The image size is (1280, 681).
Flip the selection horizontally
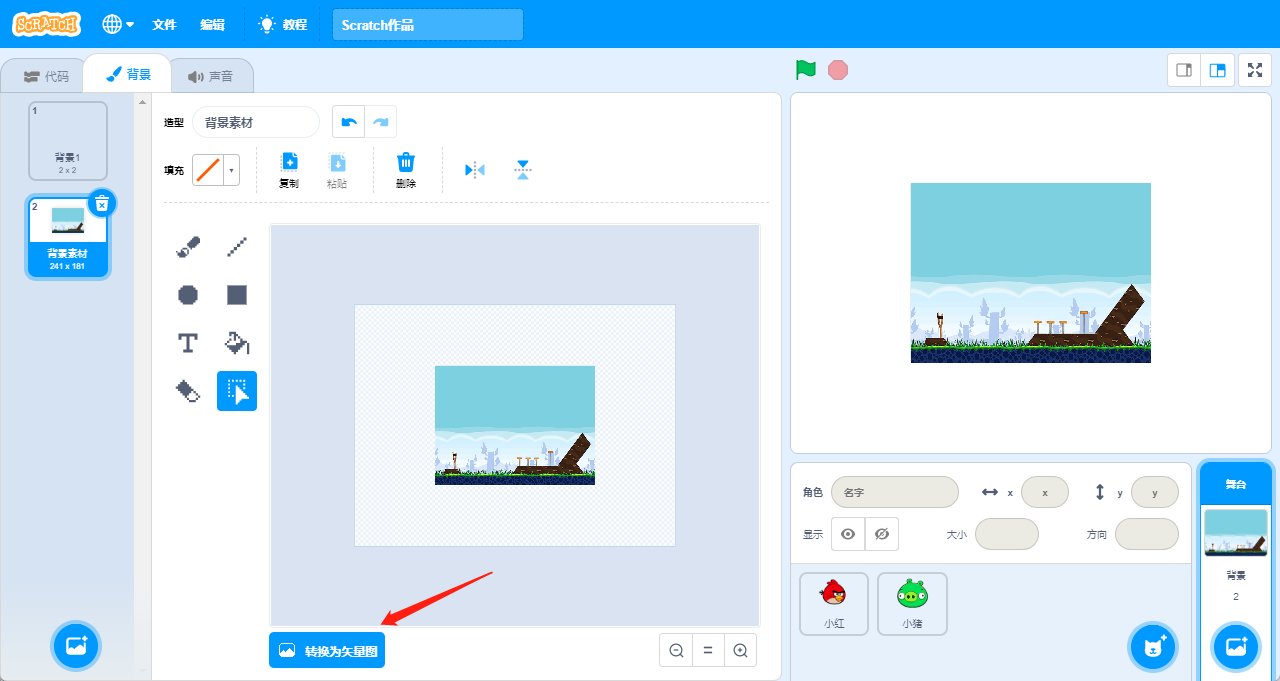click(x=475, y=170)
